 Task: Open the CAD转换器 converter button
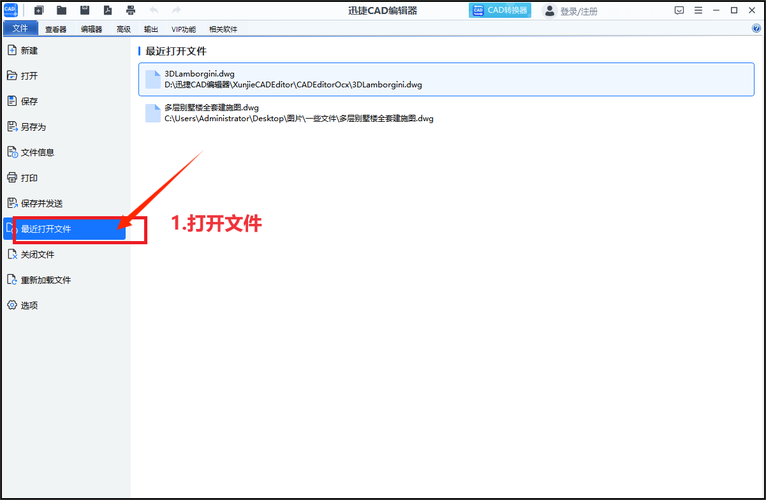500,10
